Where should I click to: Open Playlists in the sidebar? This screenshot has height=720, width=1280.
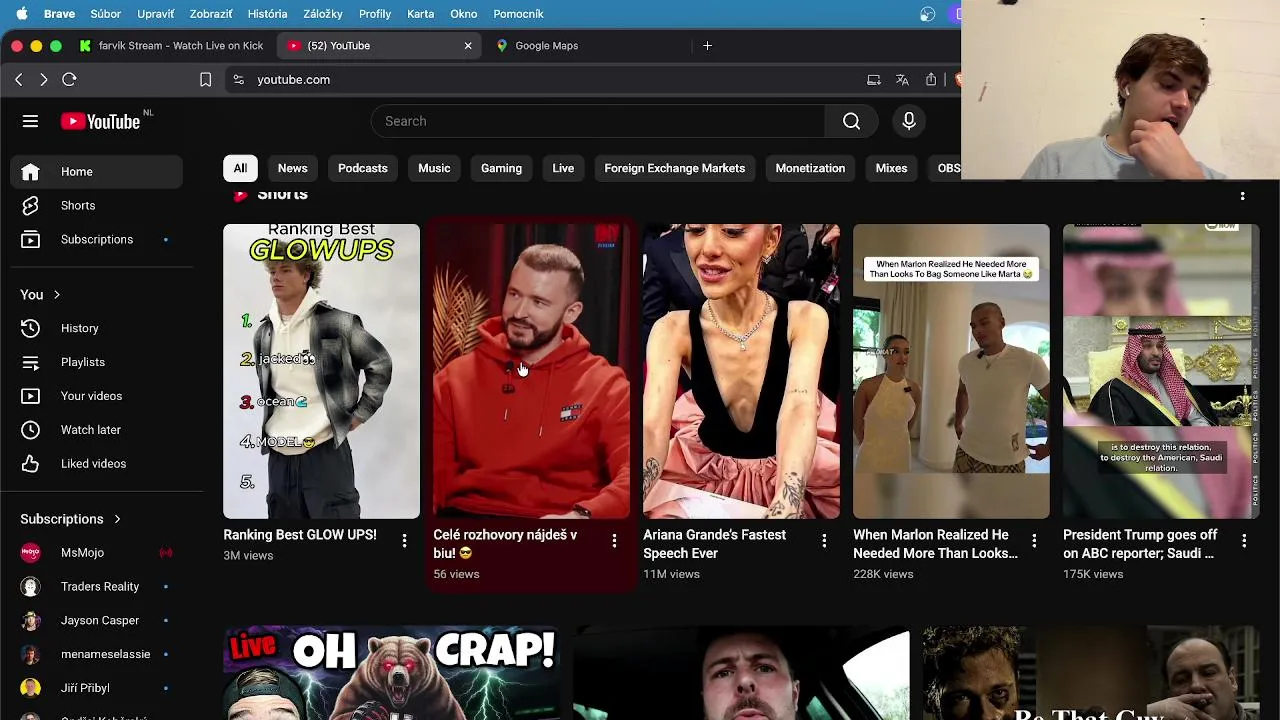(x=96, y=362)
